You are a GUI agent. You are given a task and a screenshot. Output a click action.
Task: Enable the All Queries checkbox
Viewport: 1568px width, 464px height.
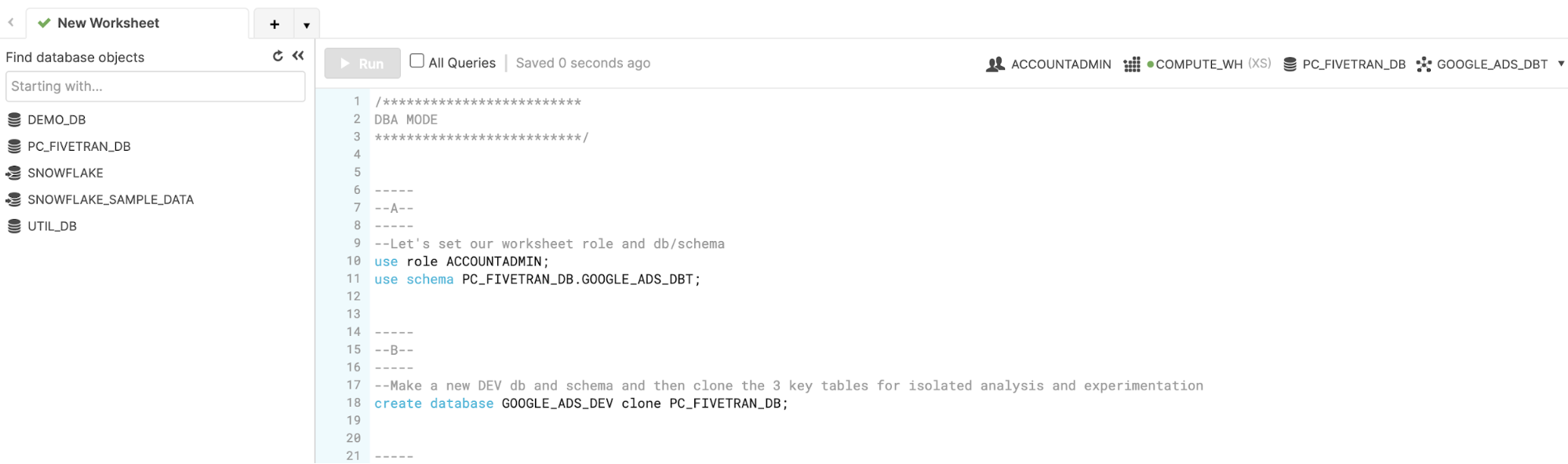(417, 61)
